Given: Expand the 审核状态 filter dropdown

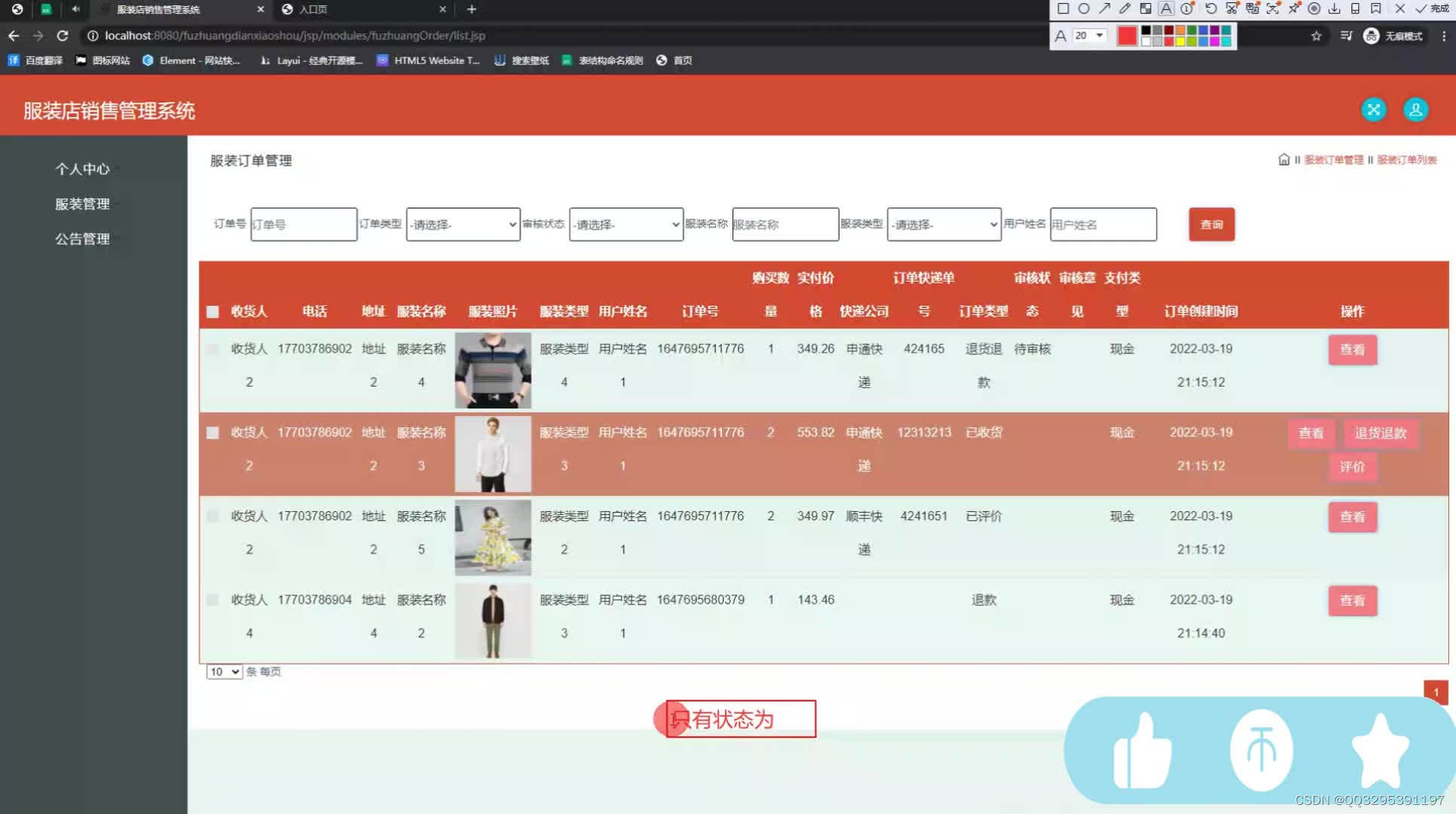Looking at the screenshot, I should (x=626, y=225).
